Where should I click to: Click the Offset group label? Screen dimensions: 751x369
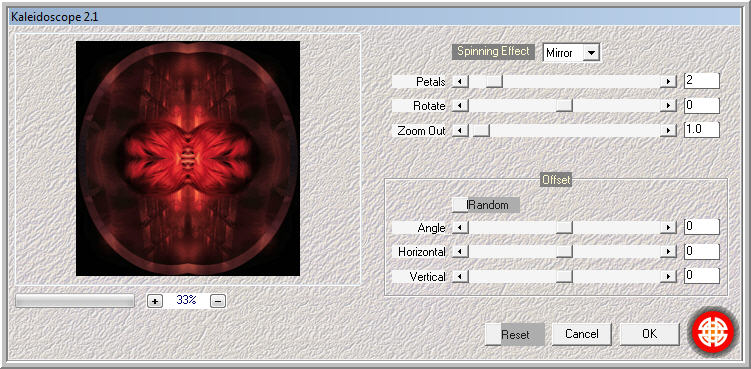(556, 180)
